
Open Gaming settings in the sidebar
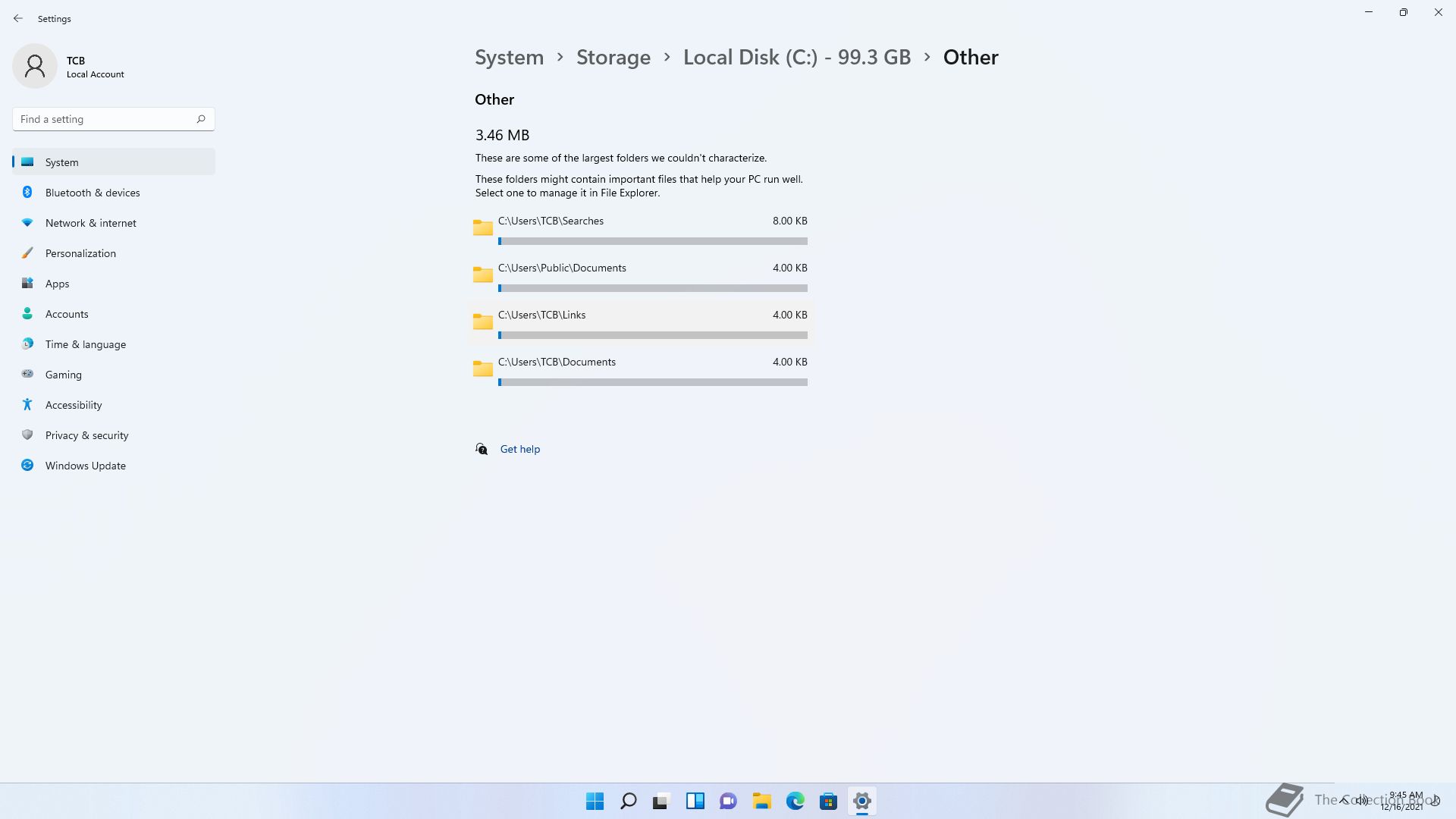(63, 375)
